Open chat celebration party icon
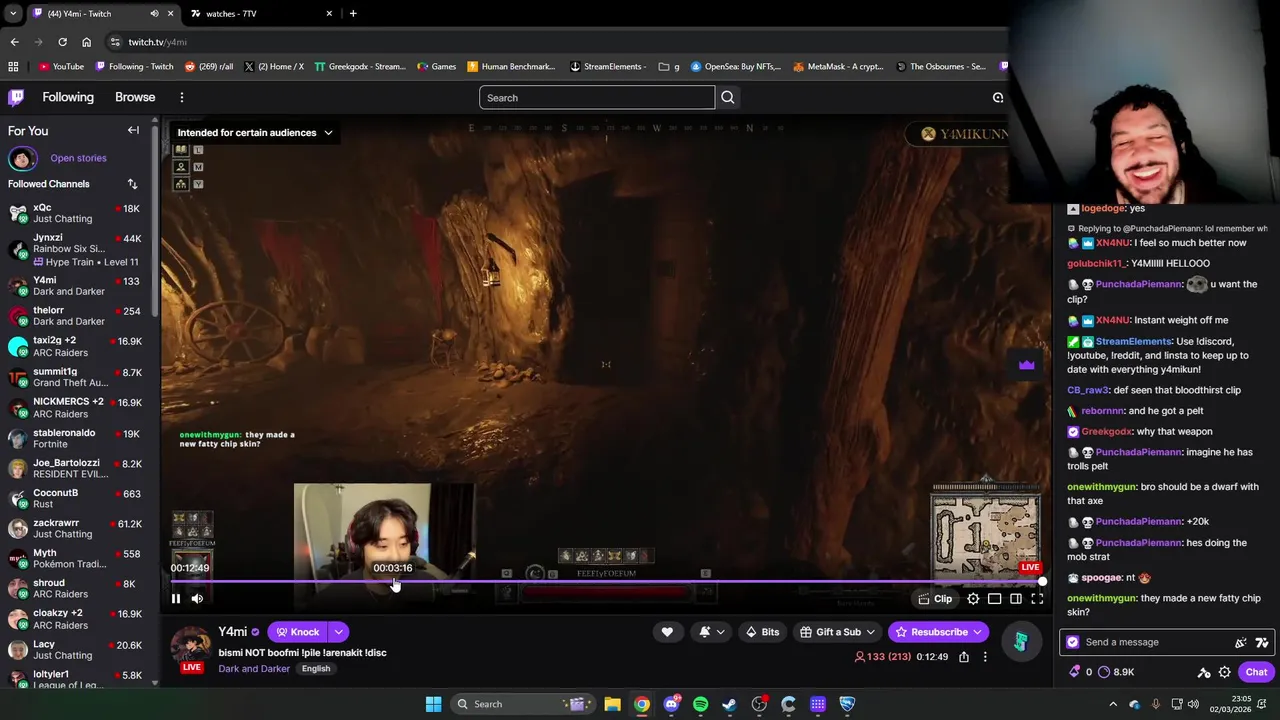Image resolution: width=1280 pixels, height=720 pixels. pos(1241,643)
